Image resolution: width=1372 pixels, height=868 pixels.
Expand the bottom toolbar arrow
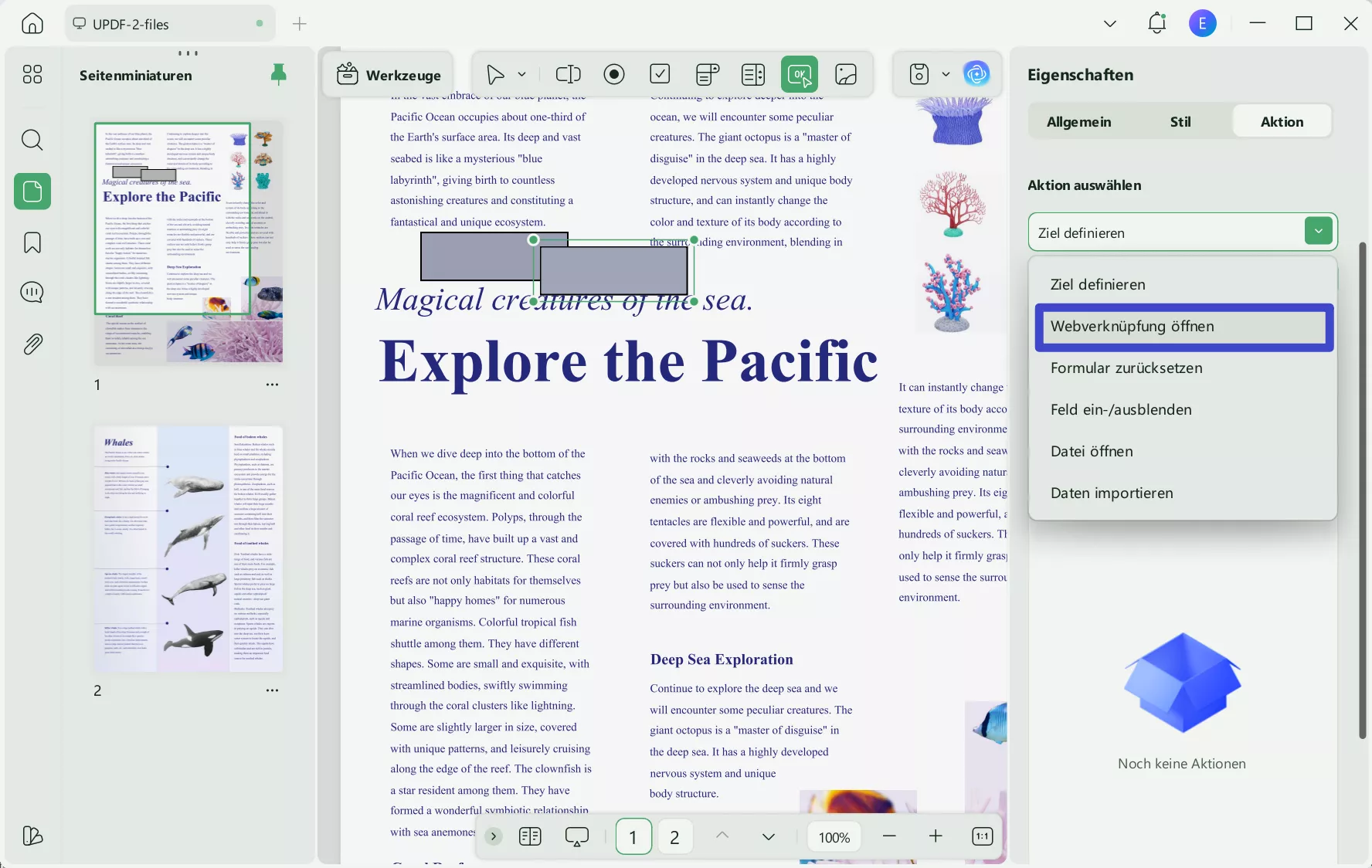pyautogui.click(x=494, y=836)
